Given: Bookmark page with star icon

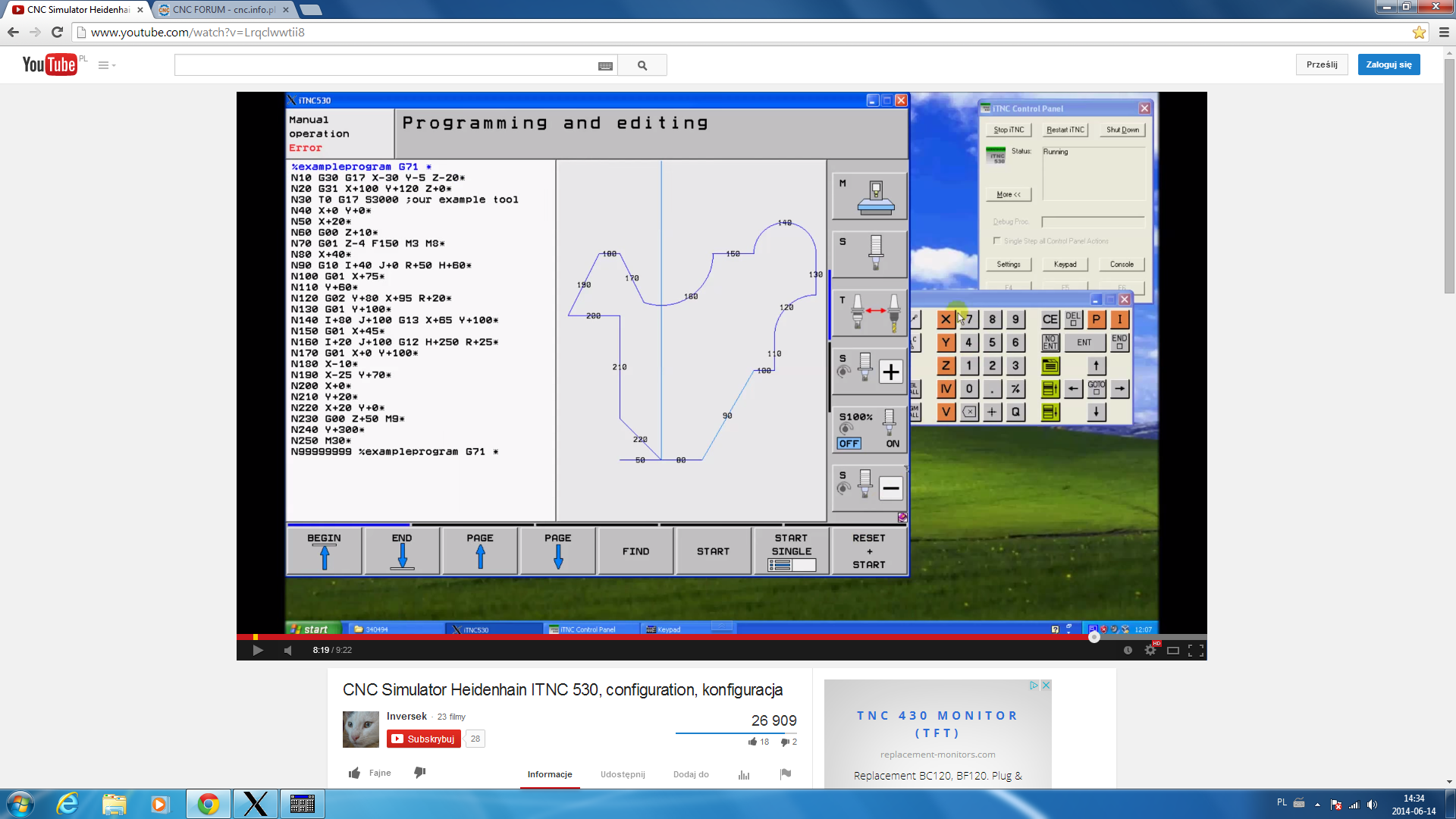Looking at the screenshot, I should pyautogui.click(x=1418, y=32).
